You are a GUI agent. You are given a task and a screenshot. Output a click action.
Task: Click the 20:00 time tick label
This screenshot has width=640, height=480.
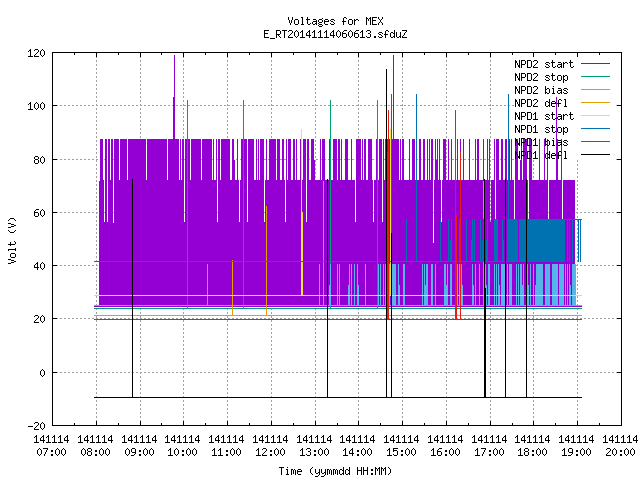coord(620,452)
